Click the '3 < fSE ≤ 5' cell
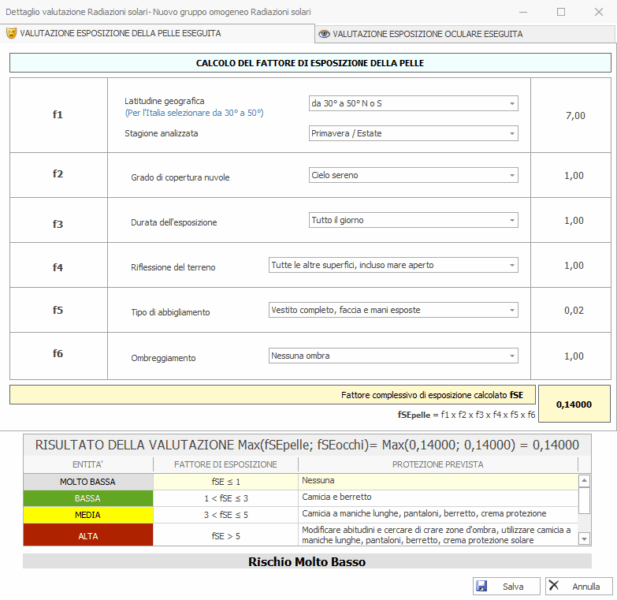This screenshot has width=617, height=600. (x=226, y=515)
